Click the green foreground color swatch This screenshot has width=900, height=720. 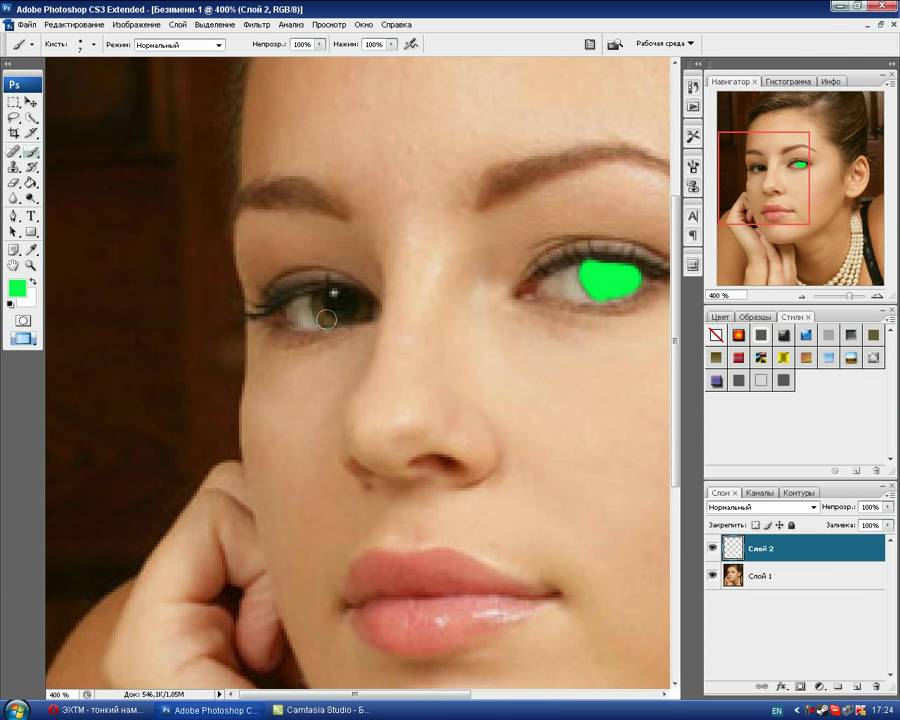point(17,288)
